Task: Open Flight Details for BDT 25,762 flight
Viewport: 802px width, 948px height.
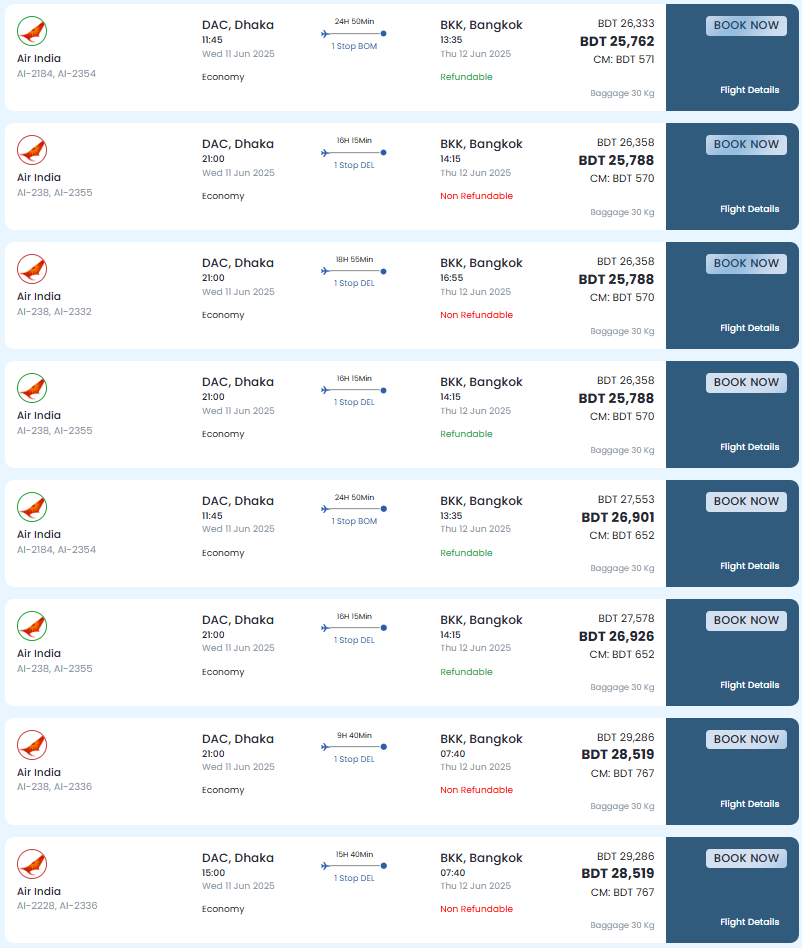Action: tap(749, 90)
